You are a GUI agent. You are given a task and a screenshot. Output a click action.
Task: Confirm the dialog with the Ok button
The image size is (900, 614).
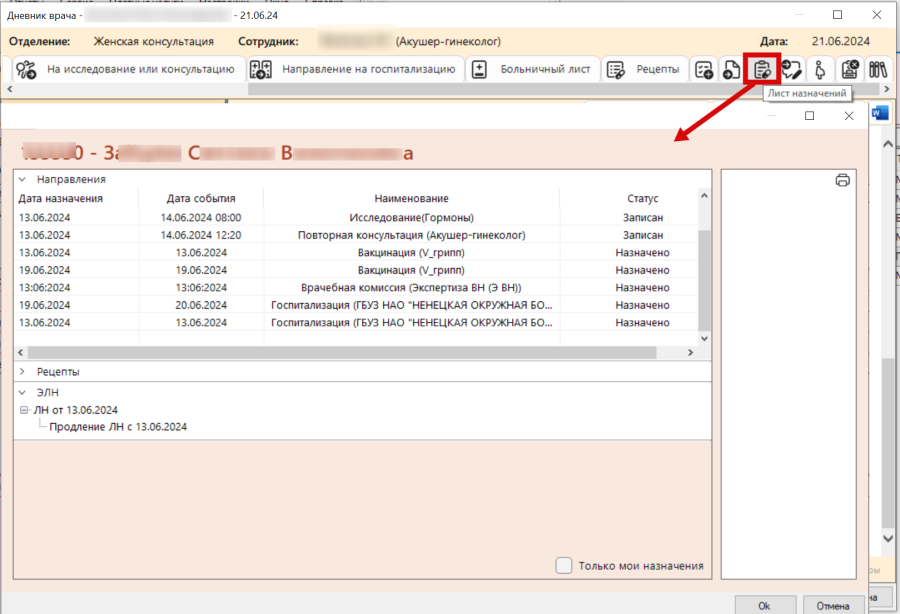(x=765, y=605)
